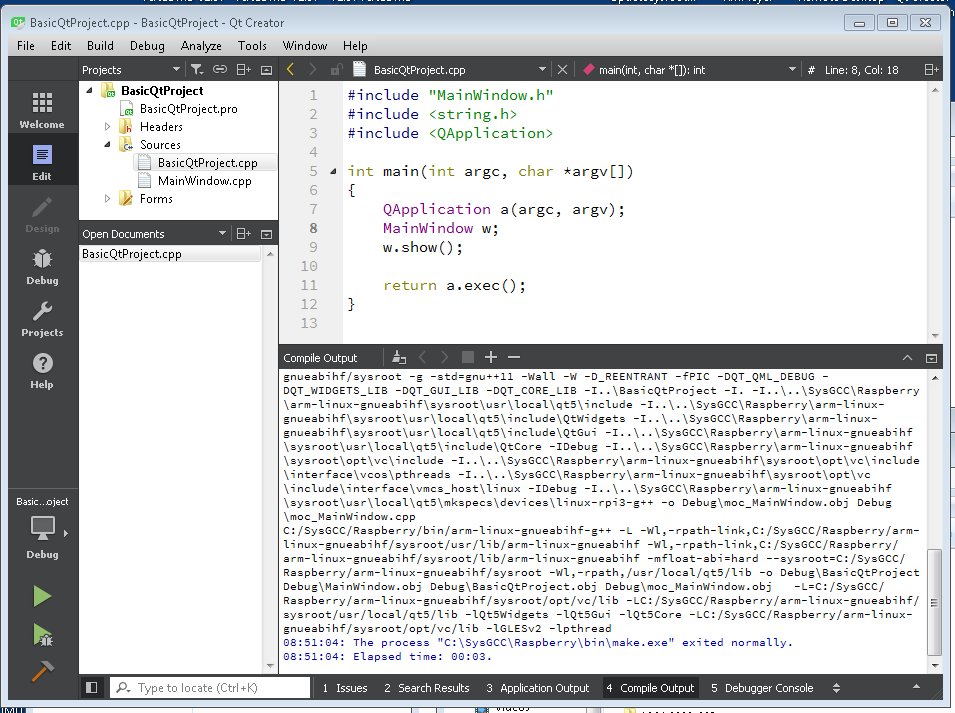
Task: Toggle the left sidebar visibility
Action: click(x=91, y=687)
